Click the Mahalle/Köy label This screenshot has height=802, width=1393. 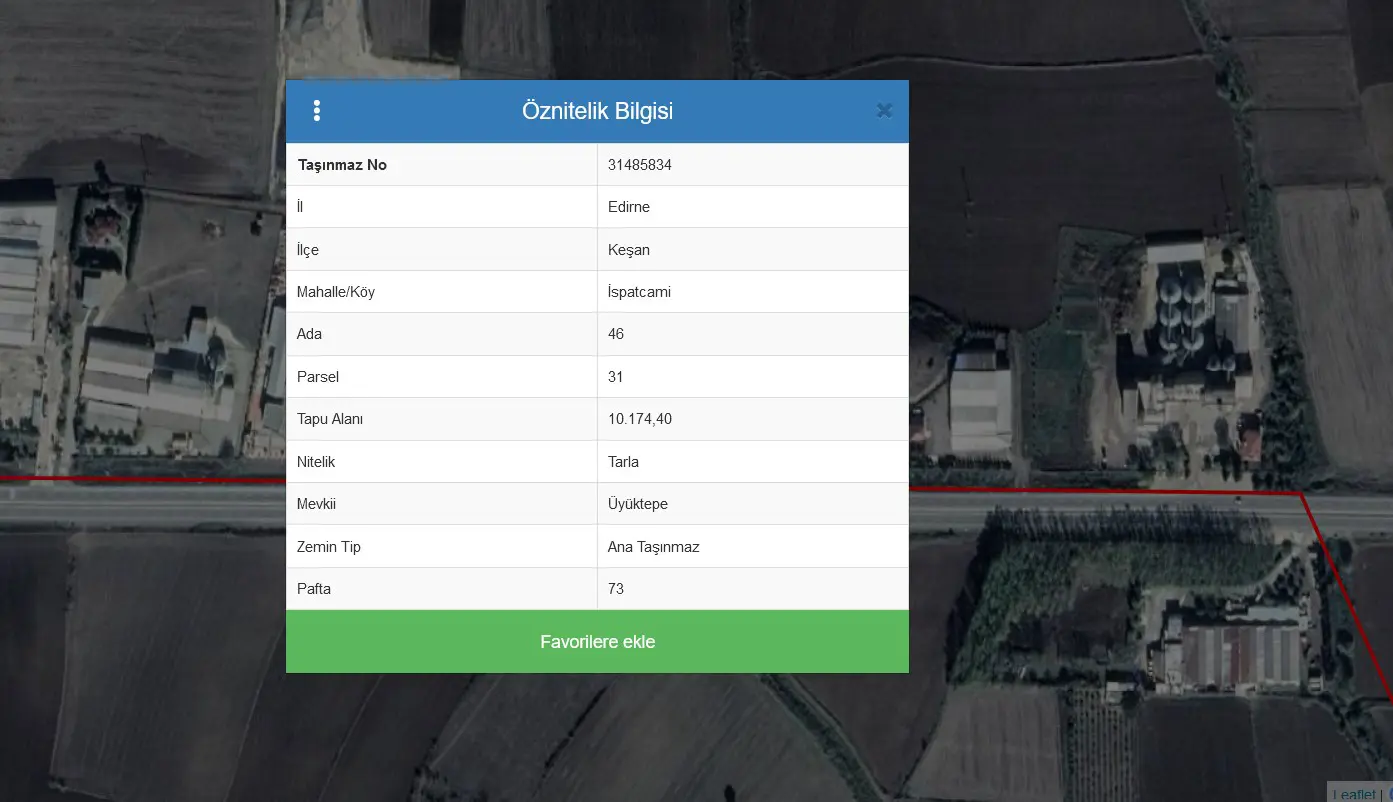click(336, 292)
